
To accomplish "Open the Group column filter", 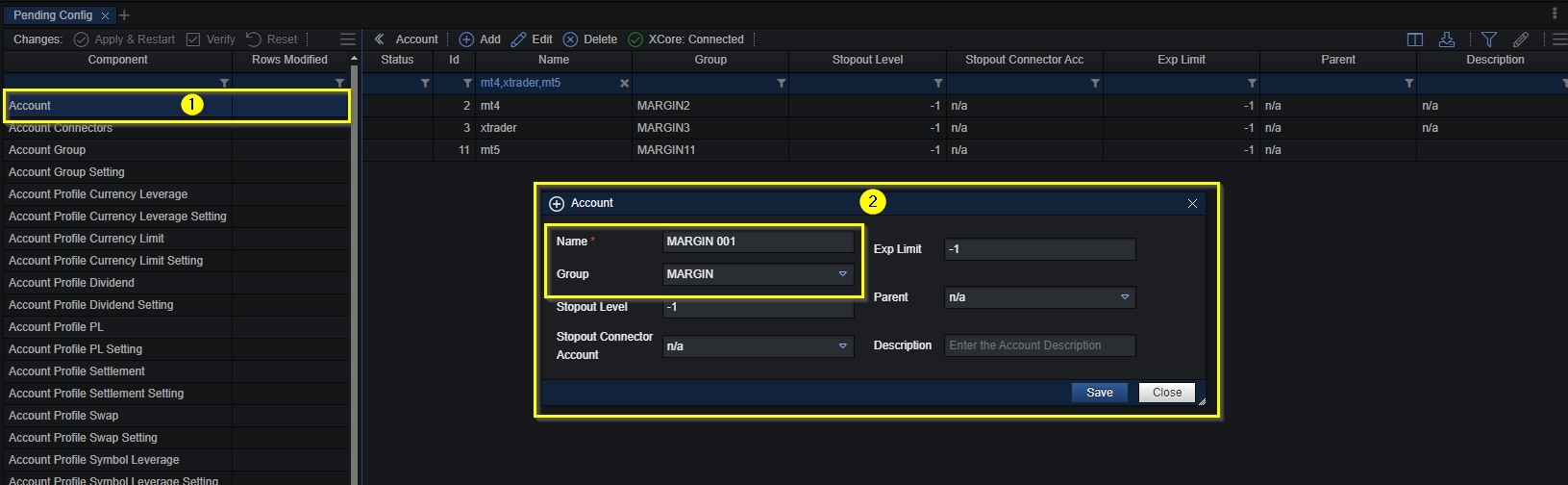I will (x=782, y=84).
